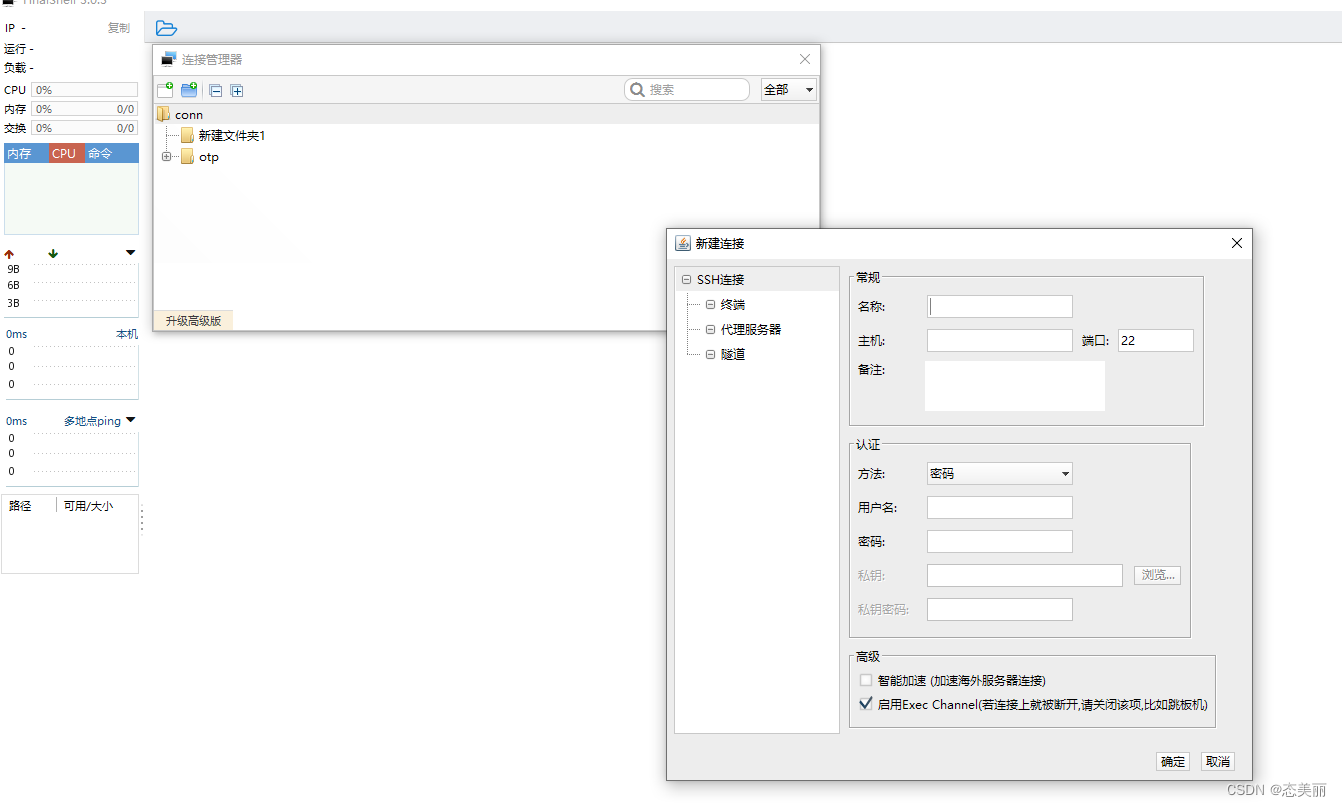Switch to the 内存 tab in process panel
Screen dimensions: 1342x806
[x=26, y=153]
